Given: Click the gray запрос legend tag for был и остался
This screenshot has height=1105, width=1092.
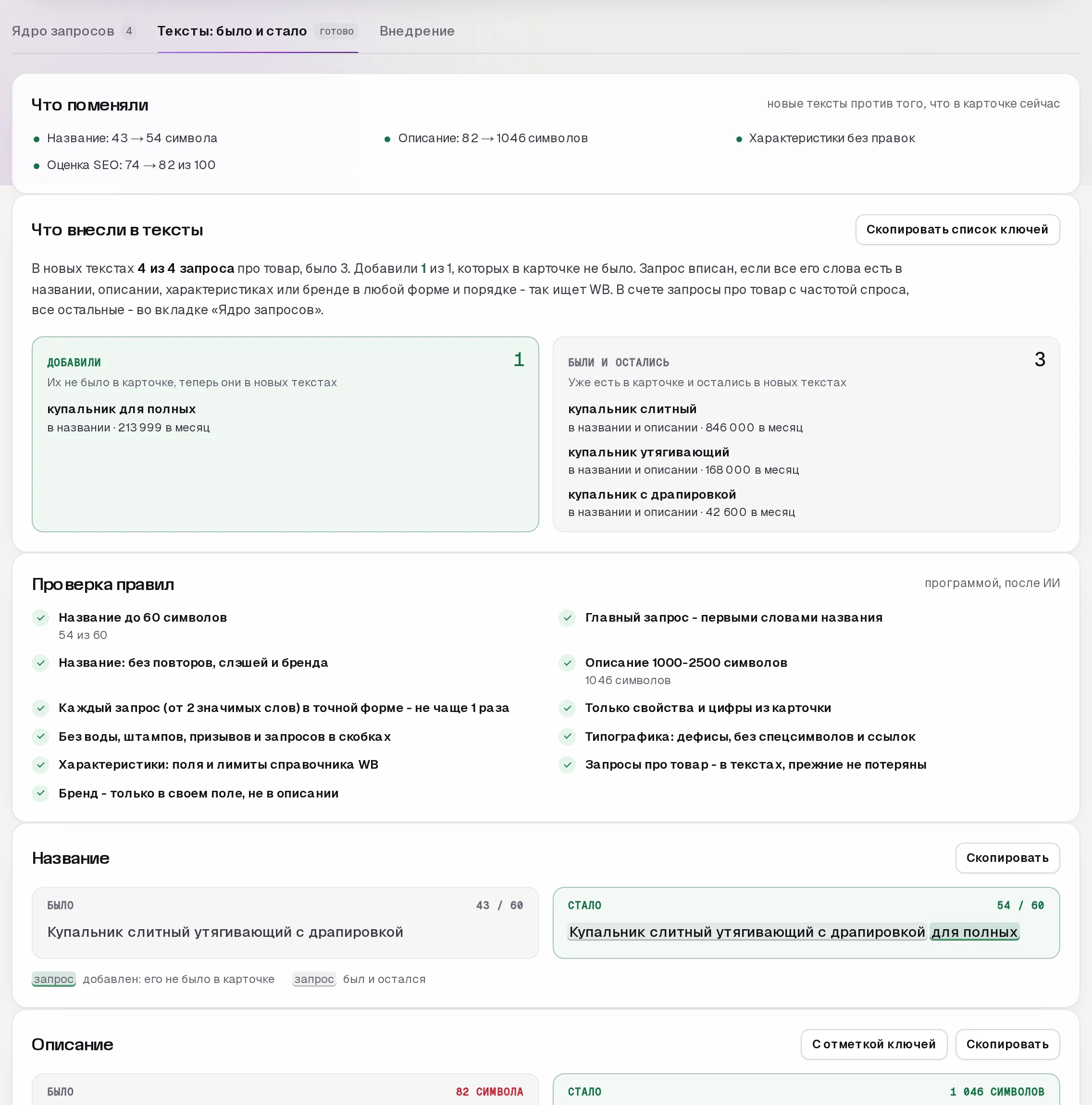Looking at the screenshot, I should (x=314, y=979).
